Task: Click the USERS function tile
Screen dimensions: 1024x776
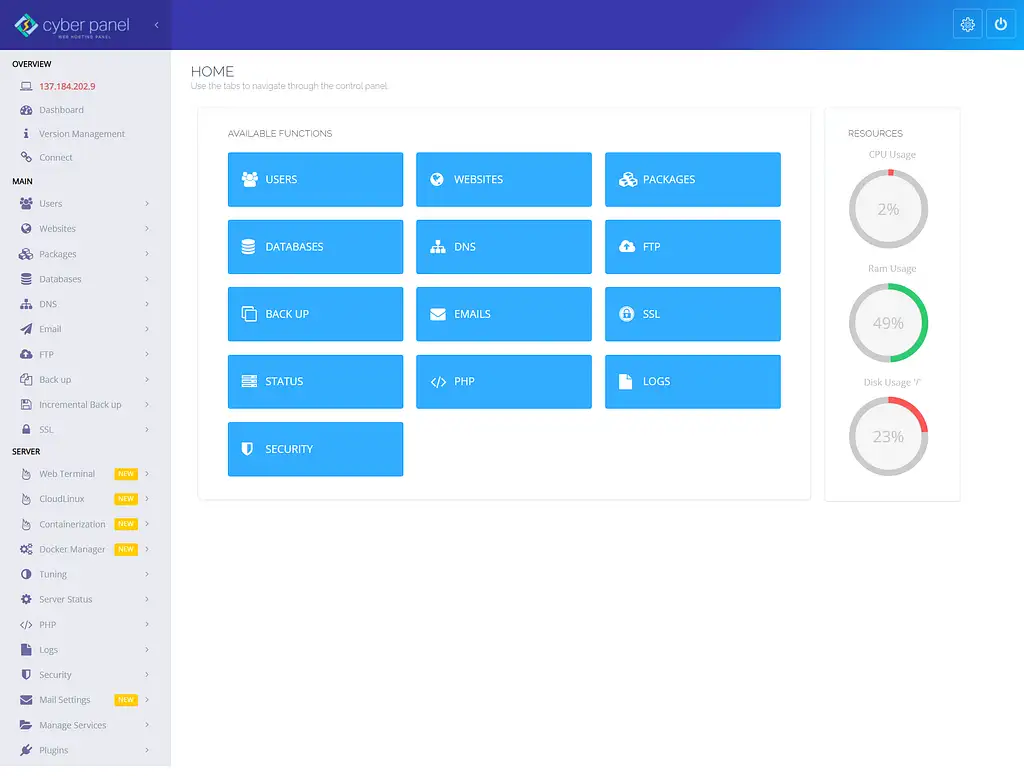Action: (x=315, y=180)
